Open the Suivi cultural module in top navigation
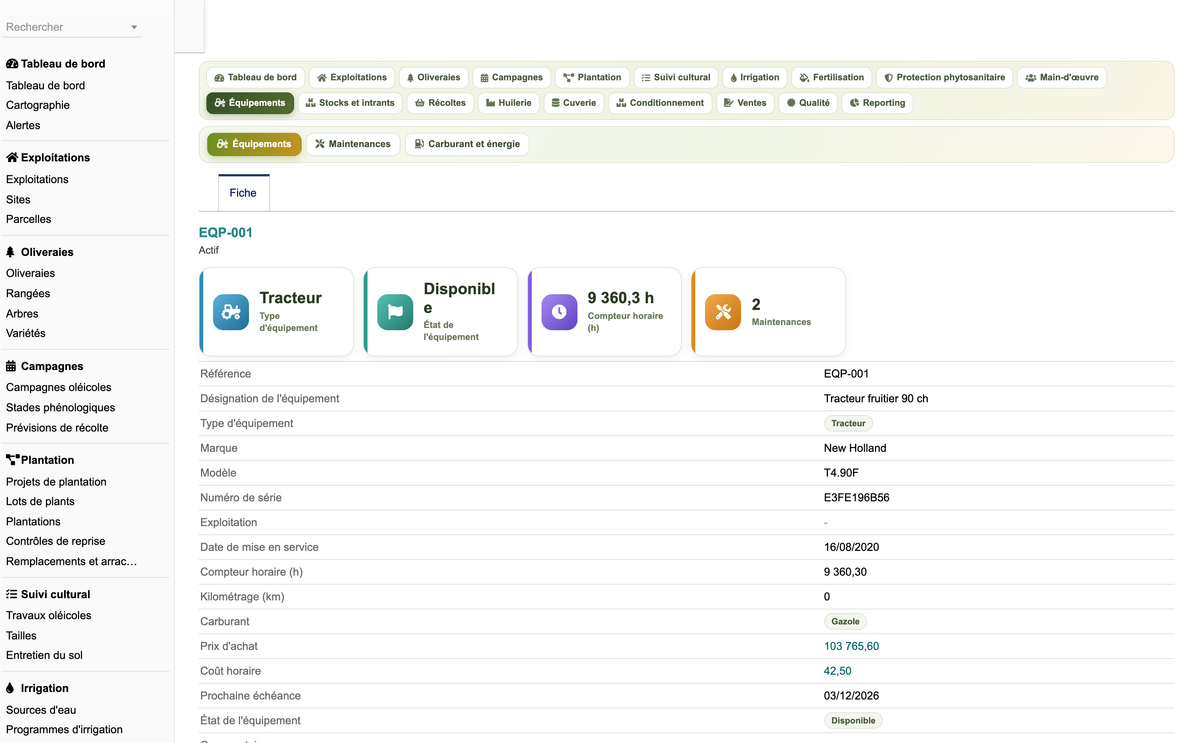Image resolution: width=1200 pixels, height=743 pixels. click(x=676, y=77)
